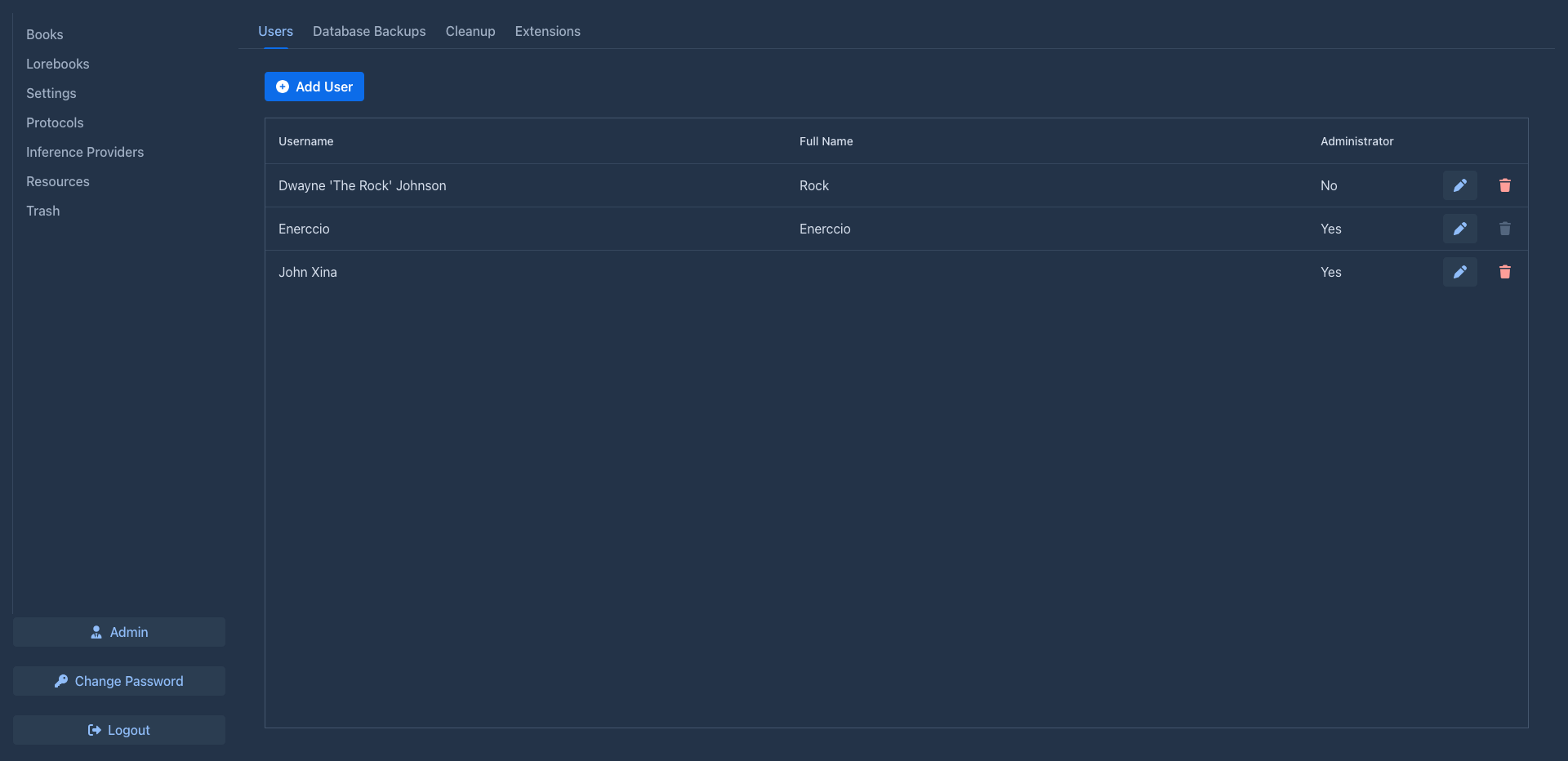Go to Resources in the sidebar
Screen dimensions: 1568x761
pyautogui.click(x=57, y=181)
